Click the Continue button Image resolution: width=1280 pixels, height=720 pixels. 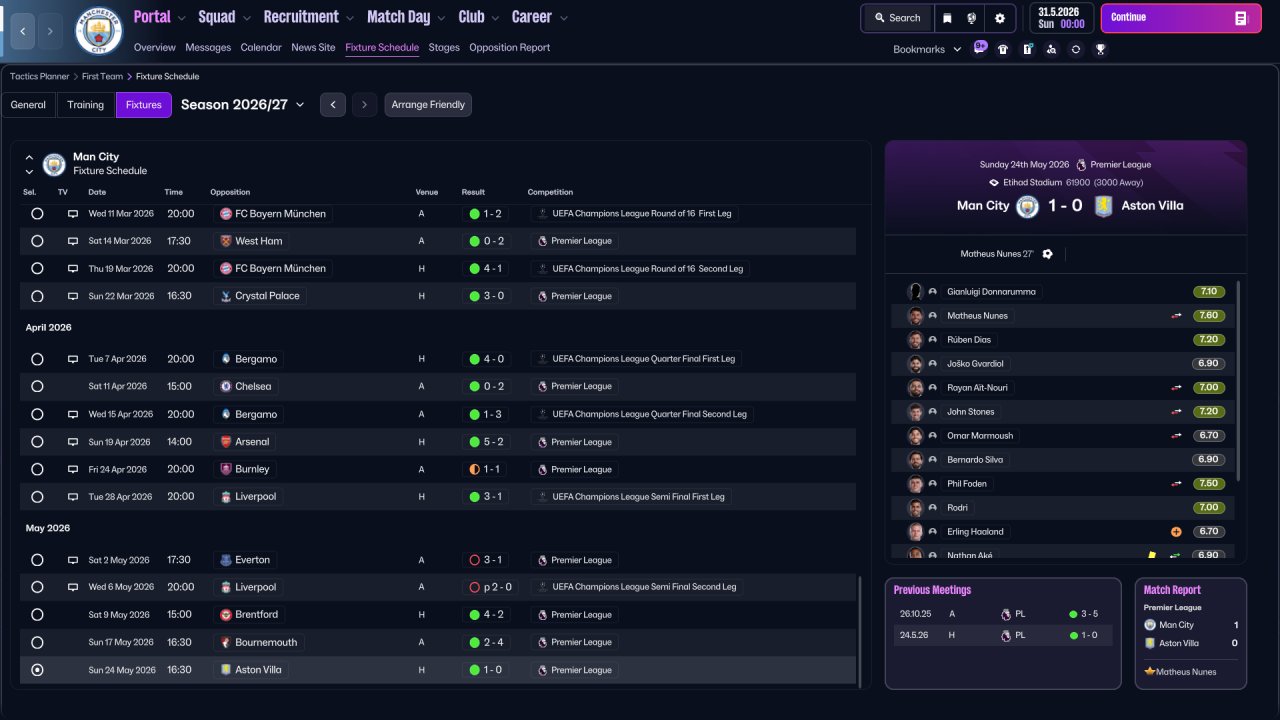[1181, 18]
